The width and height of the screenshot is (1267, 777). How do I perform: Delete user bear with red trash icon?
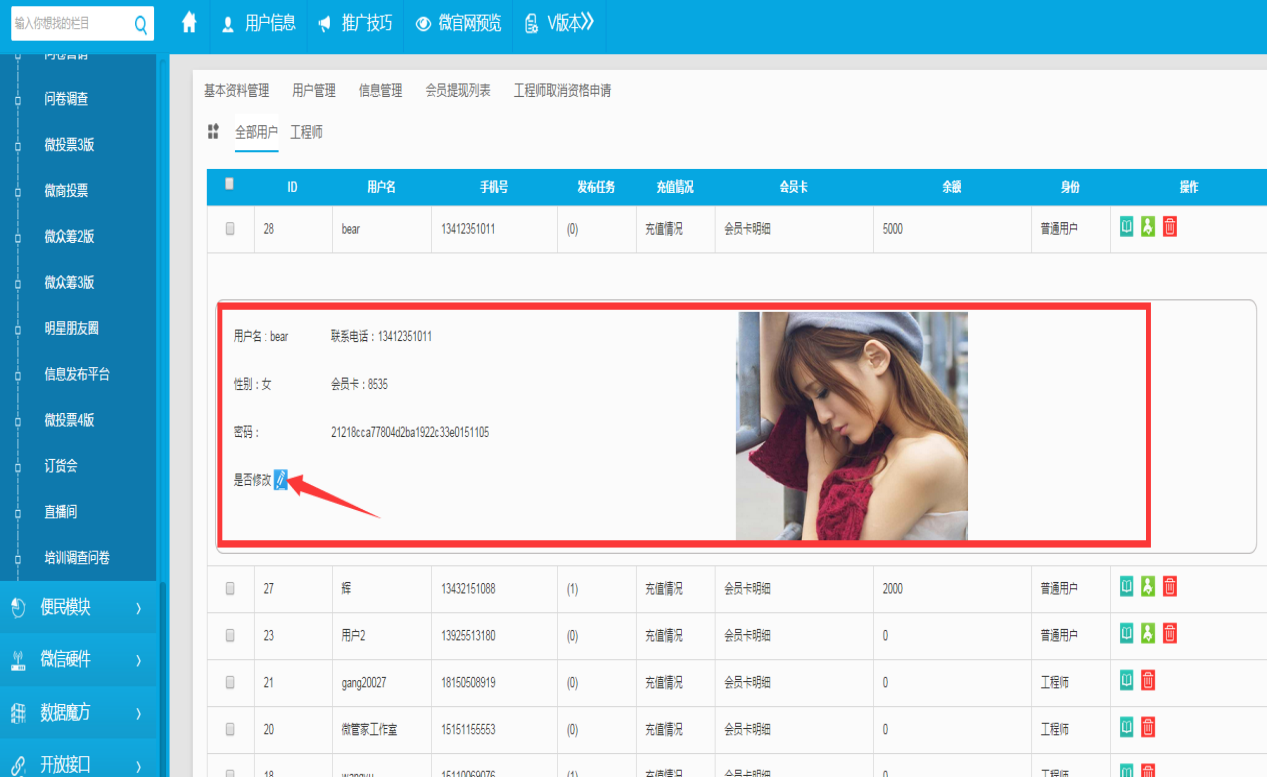point(1169,227)
